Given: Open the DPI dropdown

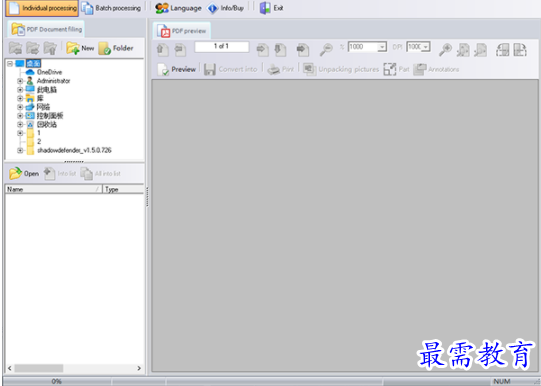Looking at the screenshot, I should click(x=426, y=47).
